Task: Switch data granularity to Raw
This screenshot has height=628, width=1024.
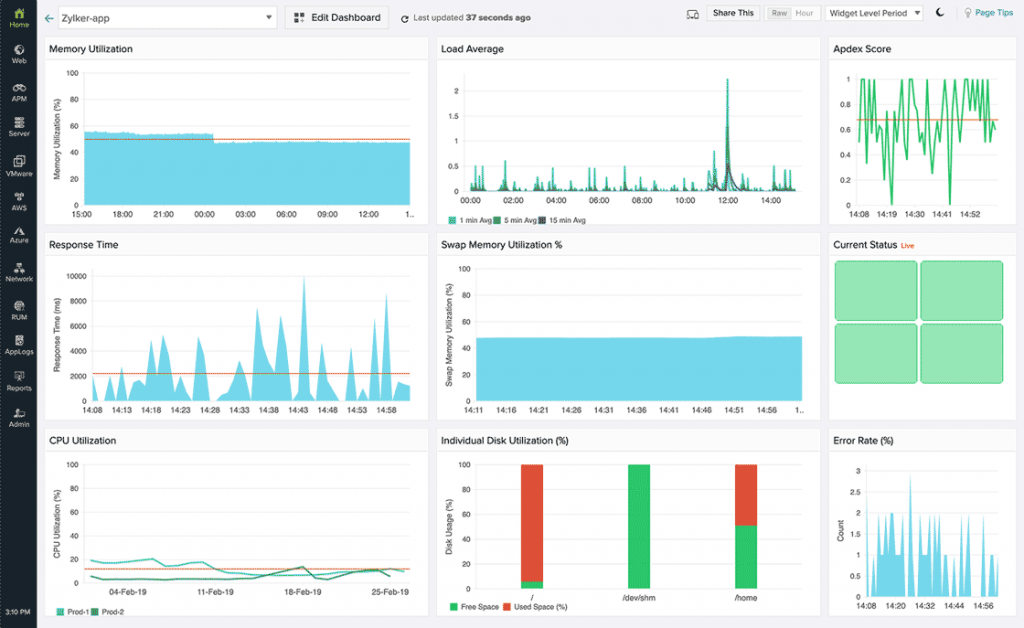Action: coord(777,12)
